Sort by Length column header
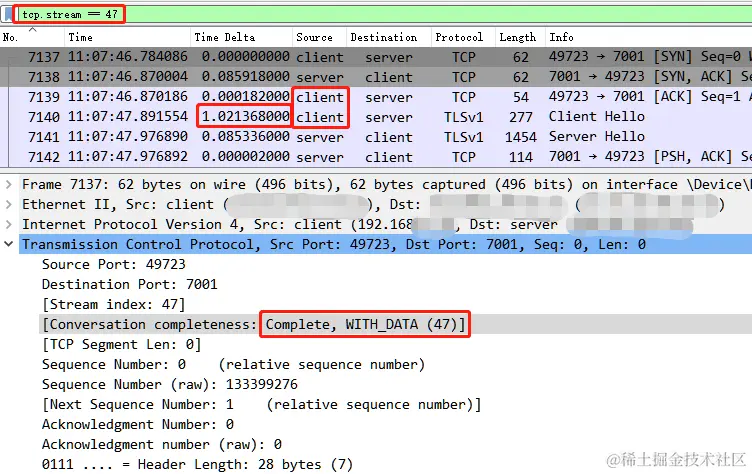Image resolution: width=752 pixels, height=474 pixels. coord(520,37)
